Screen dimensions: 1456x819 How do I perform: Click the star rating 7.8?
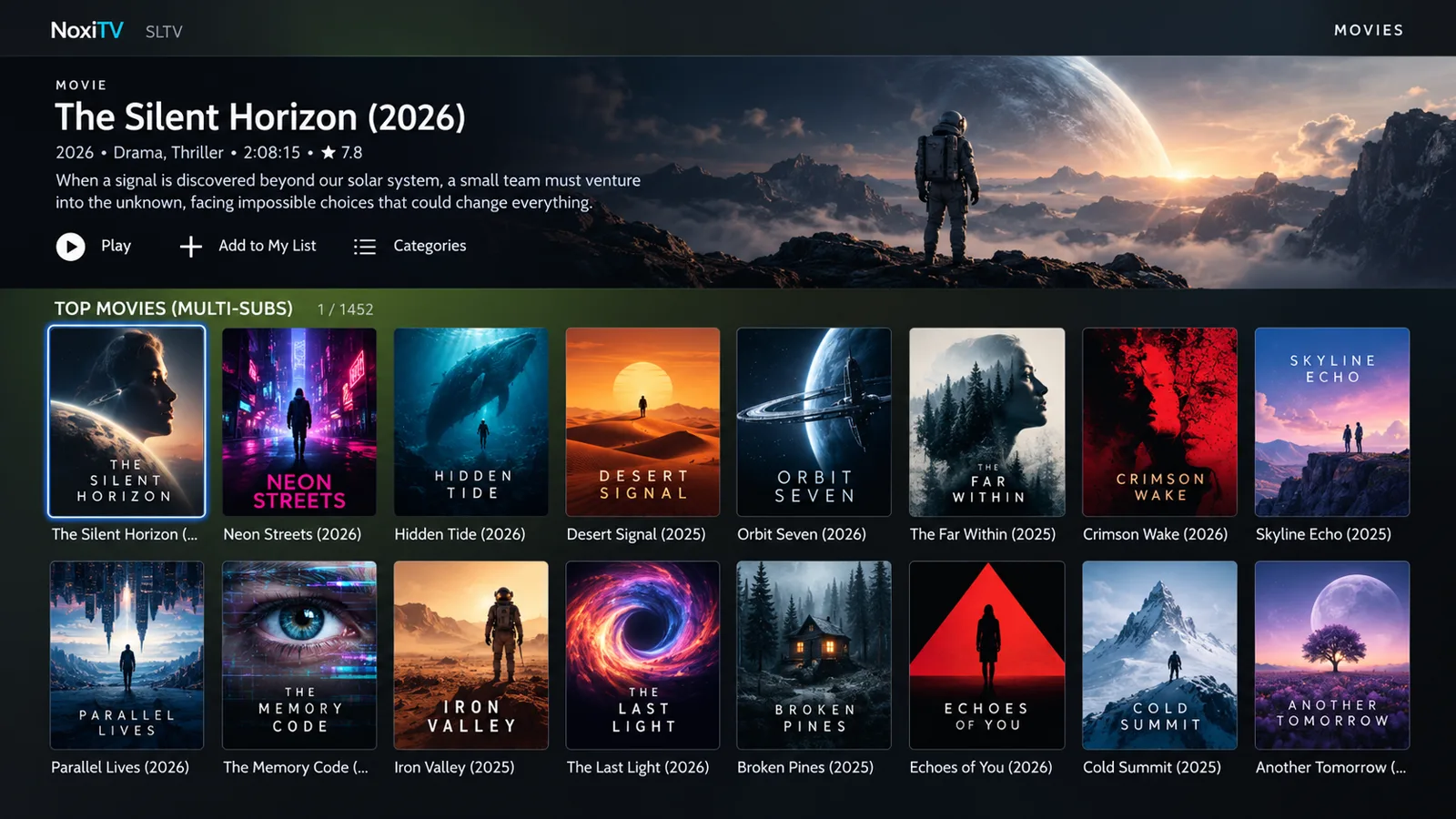341,153
